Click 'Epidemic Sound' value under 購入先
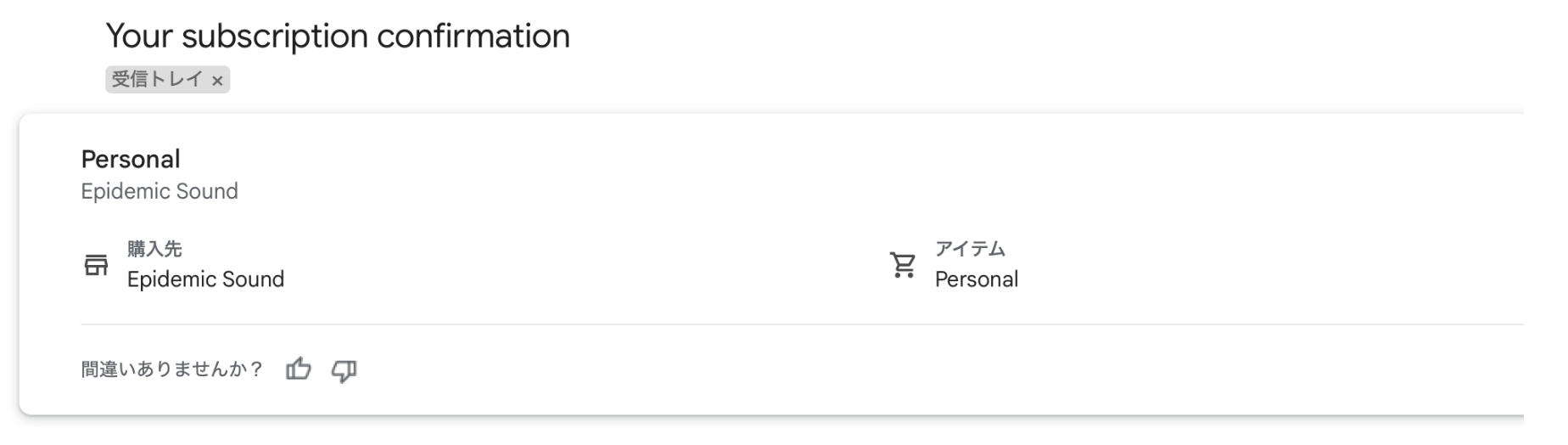Viewport: 1568px width, 445px height. point(205,279)
